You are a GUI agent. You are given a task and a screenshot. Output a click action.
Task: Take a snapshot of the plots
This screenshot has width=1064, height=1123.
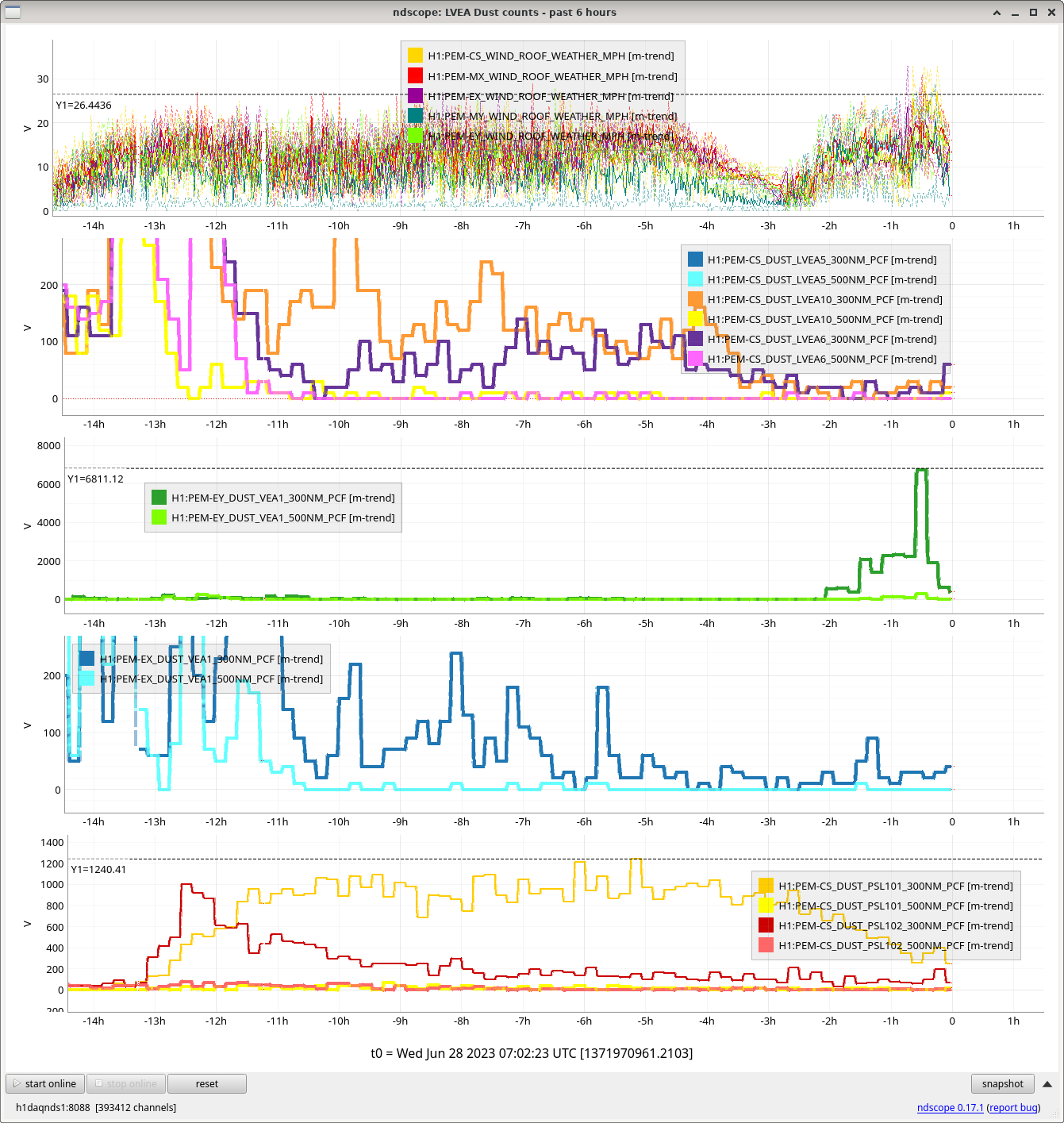click(1002, 1084)
